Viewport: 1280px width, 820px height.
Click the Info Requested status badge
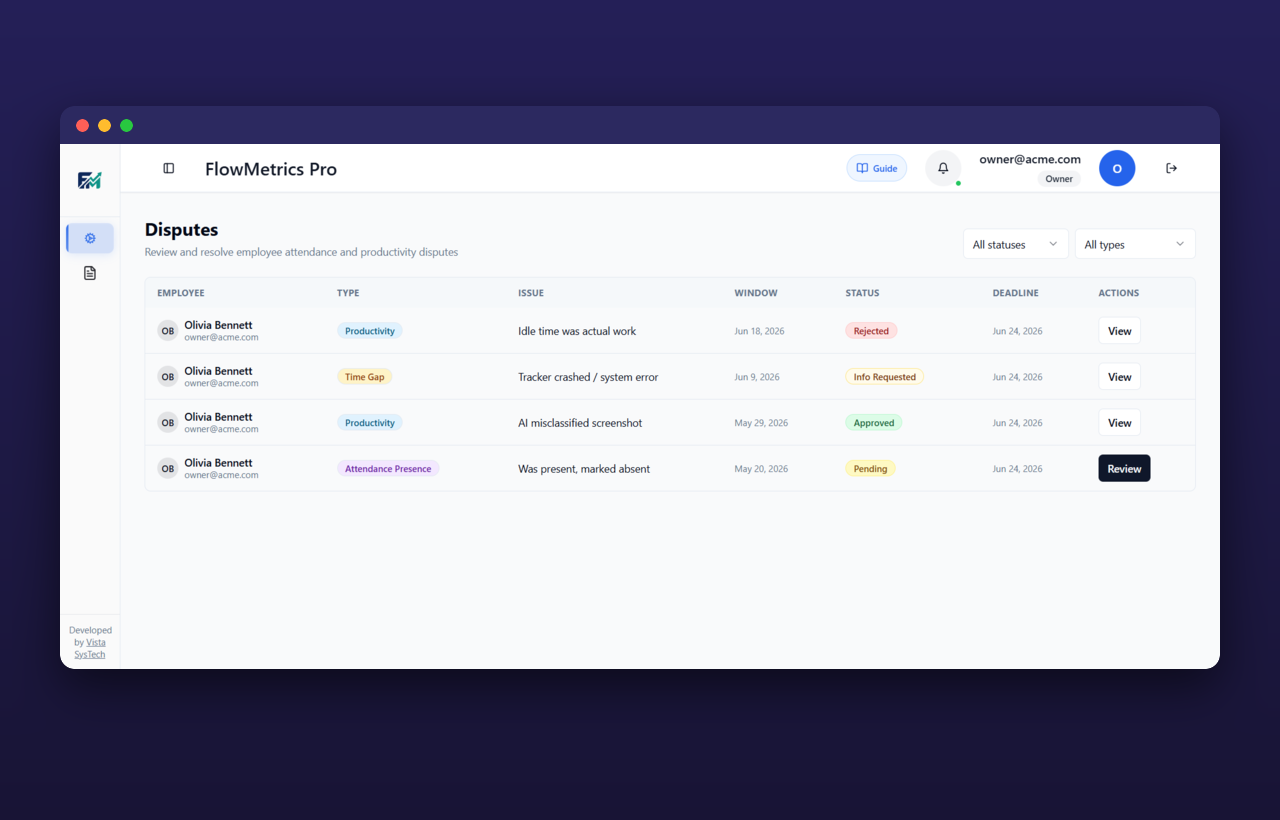coord(884,377)
